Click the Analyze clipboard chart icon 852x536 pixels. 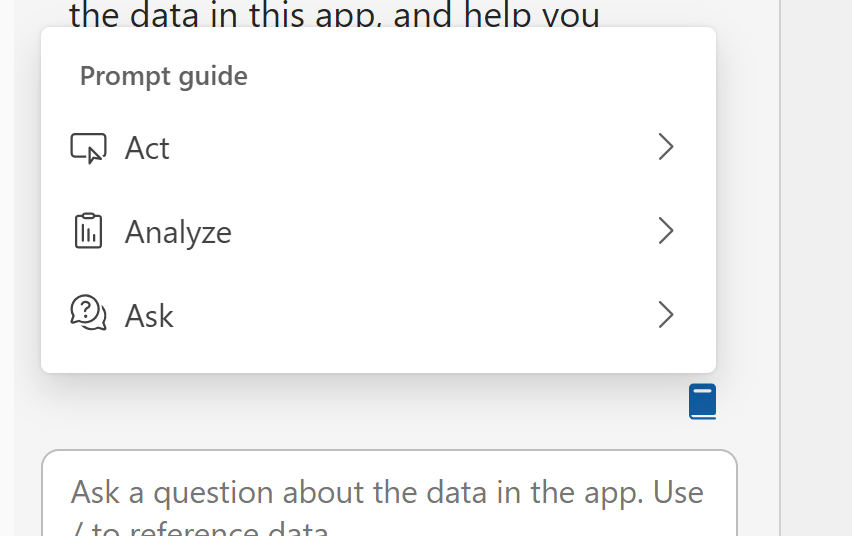(88, 232)
